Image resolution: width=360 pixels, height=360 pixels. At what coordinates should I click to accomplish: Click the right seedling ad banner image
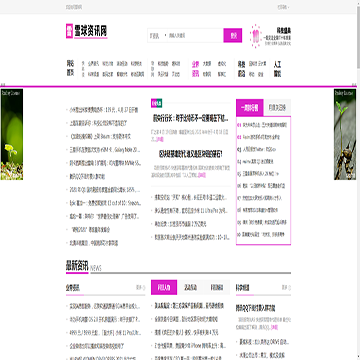[345, 134]
